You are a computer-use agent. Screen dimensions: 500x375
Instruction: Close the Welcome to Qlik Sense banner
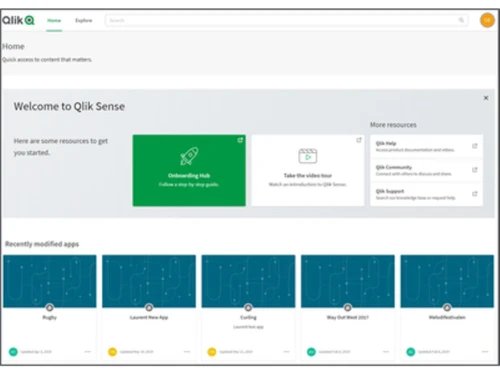click(x=486, y=98)
